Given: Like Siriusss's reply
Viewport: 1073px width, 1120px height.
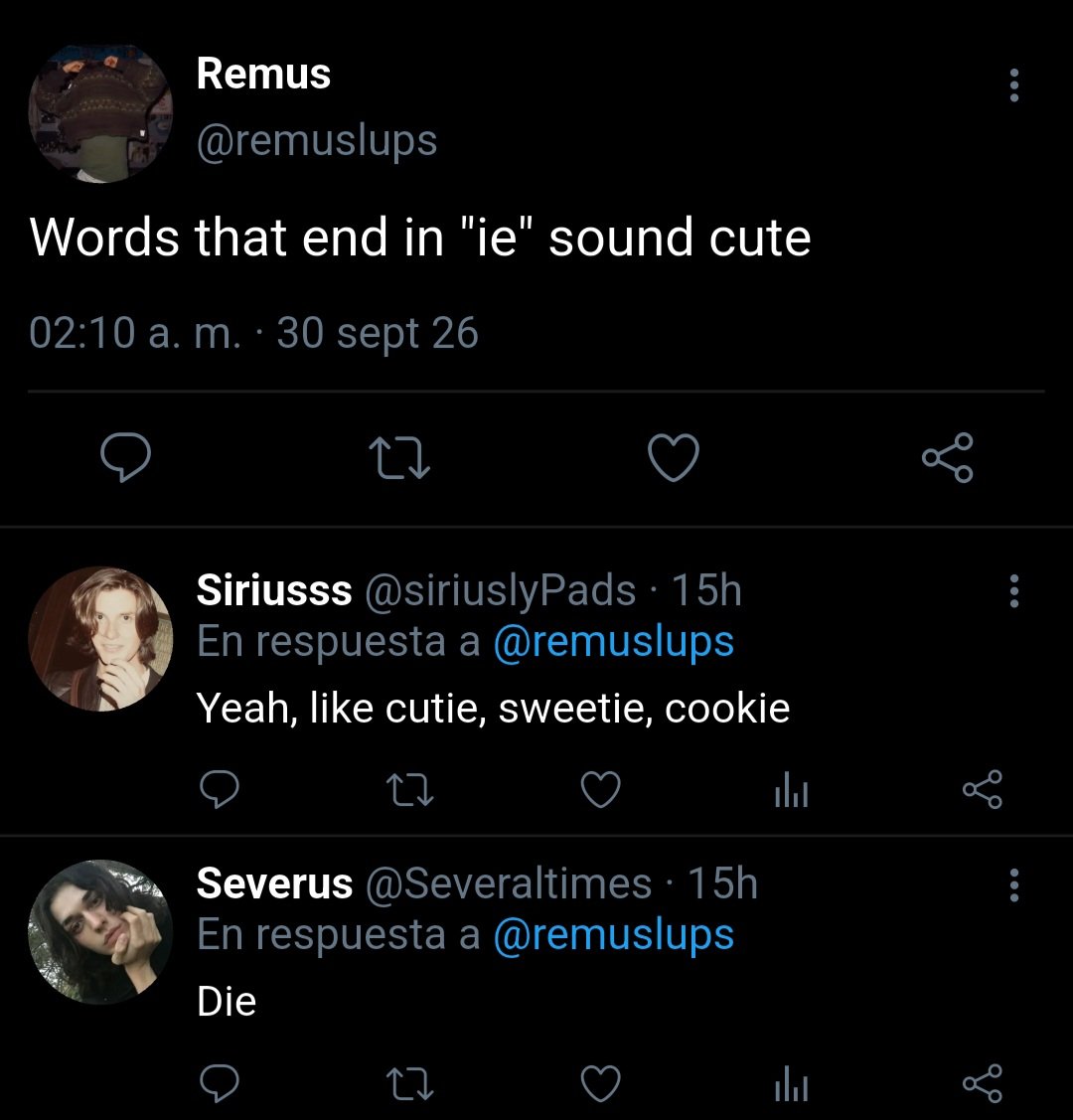Looking at the screenshot, I should (x=600, y=789).
